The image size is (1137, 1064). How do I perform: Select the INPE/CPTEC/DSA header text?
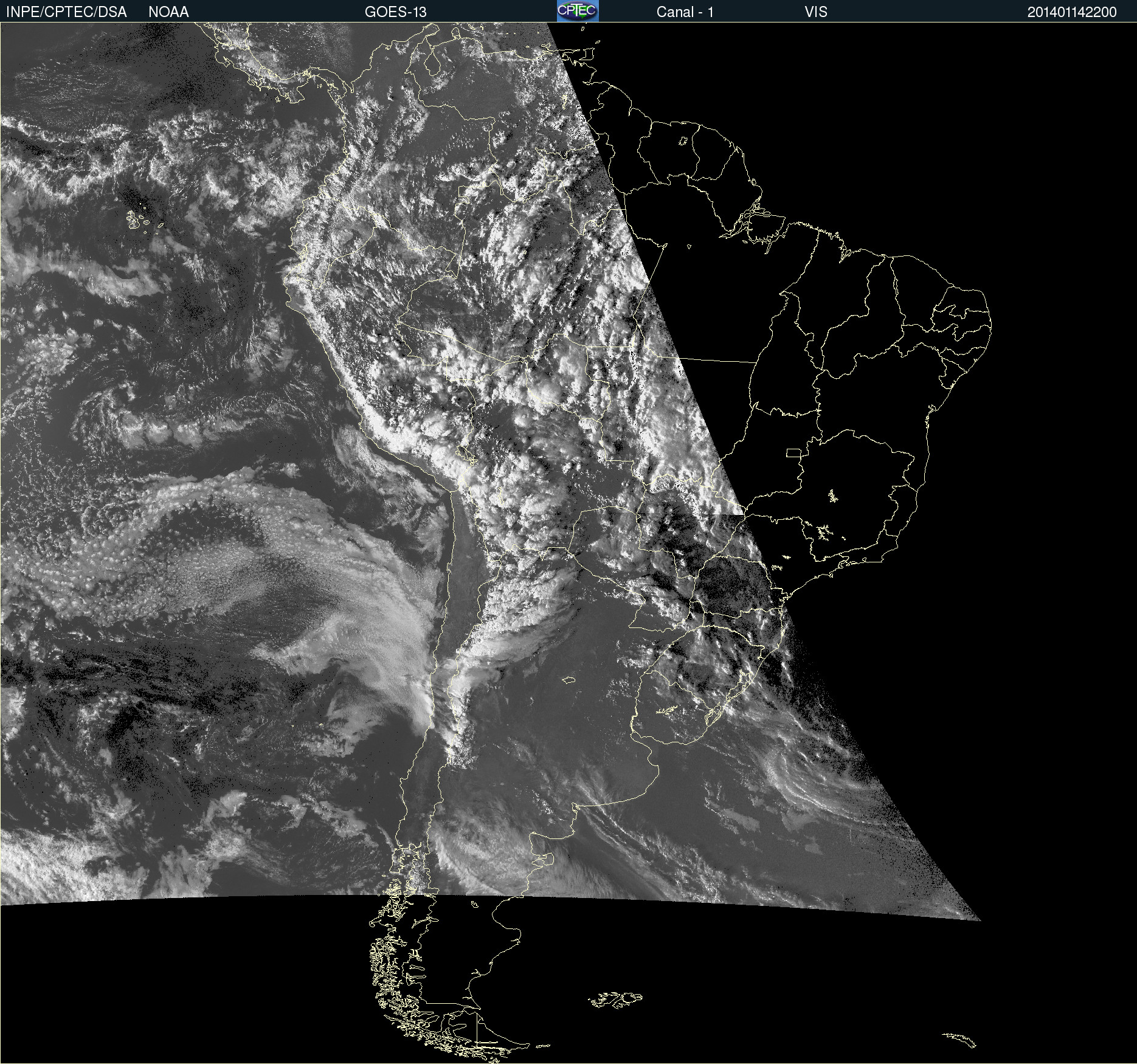tap(66, 12)
